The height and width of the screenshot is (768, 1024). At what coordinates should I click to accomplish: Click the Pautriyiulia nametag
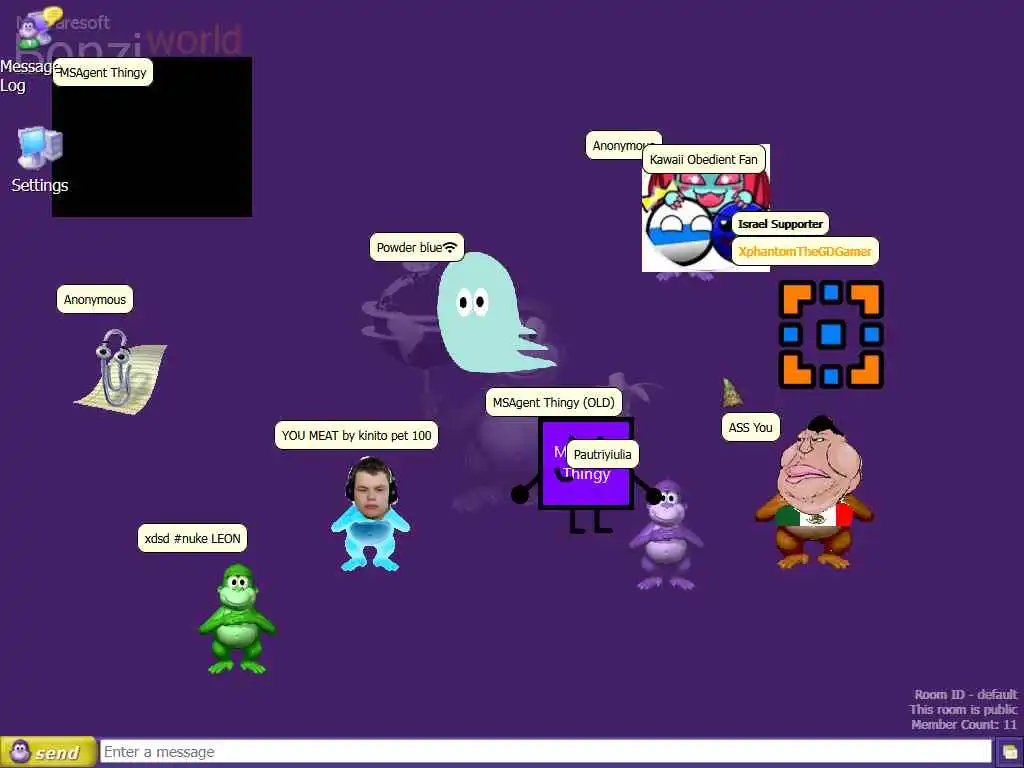(x=602, y=455)
